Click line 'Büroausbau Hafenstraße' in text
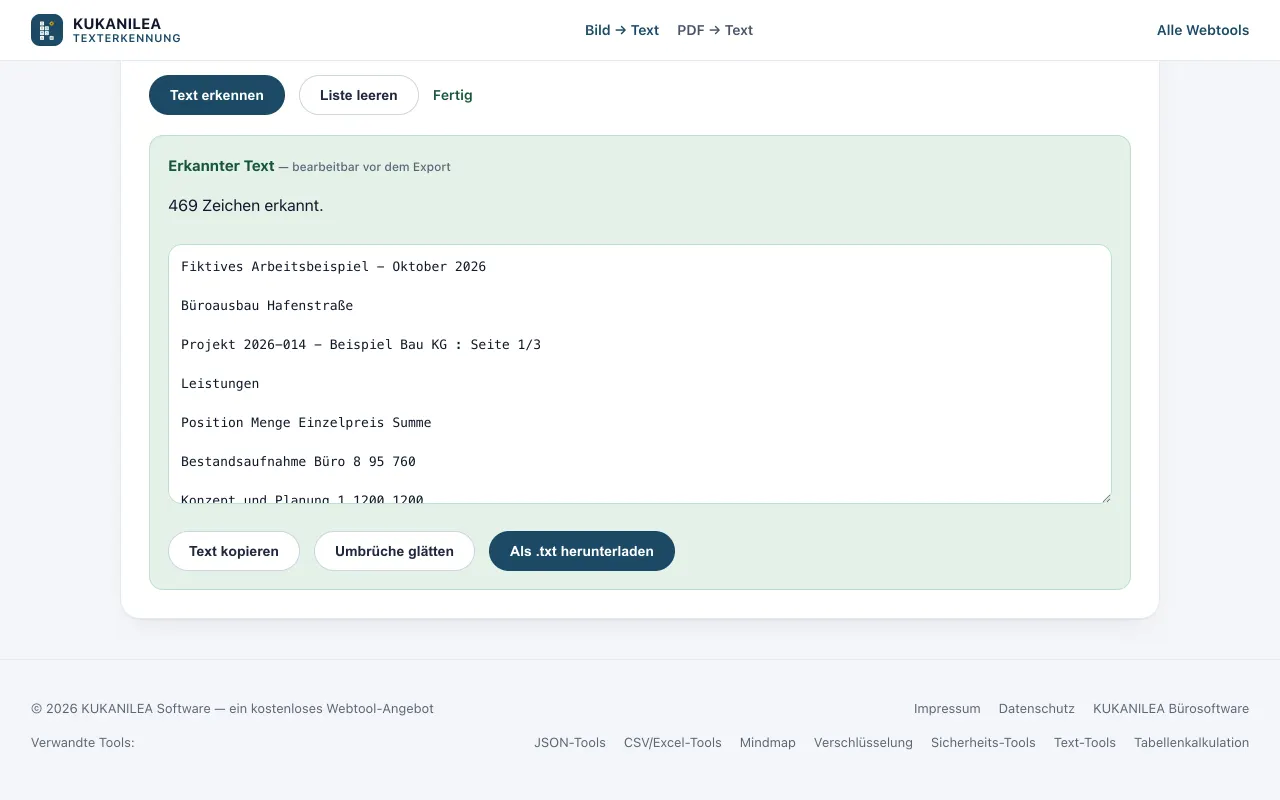Viewport: 1280px width, 800px height. point(267,305)
